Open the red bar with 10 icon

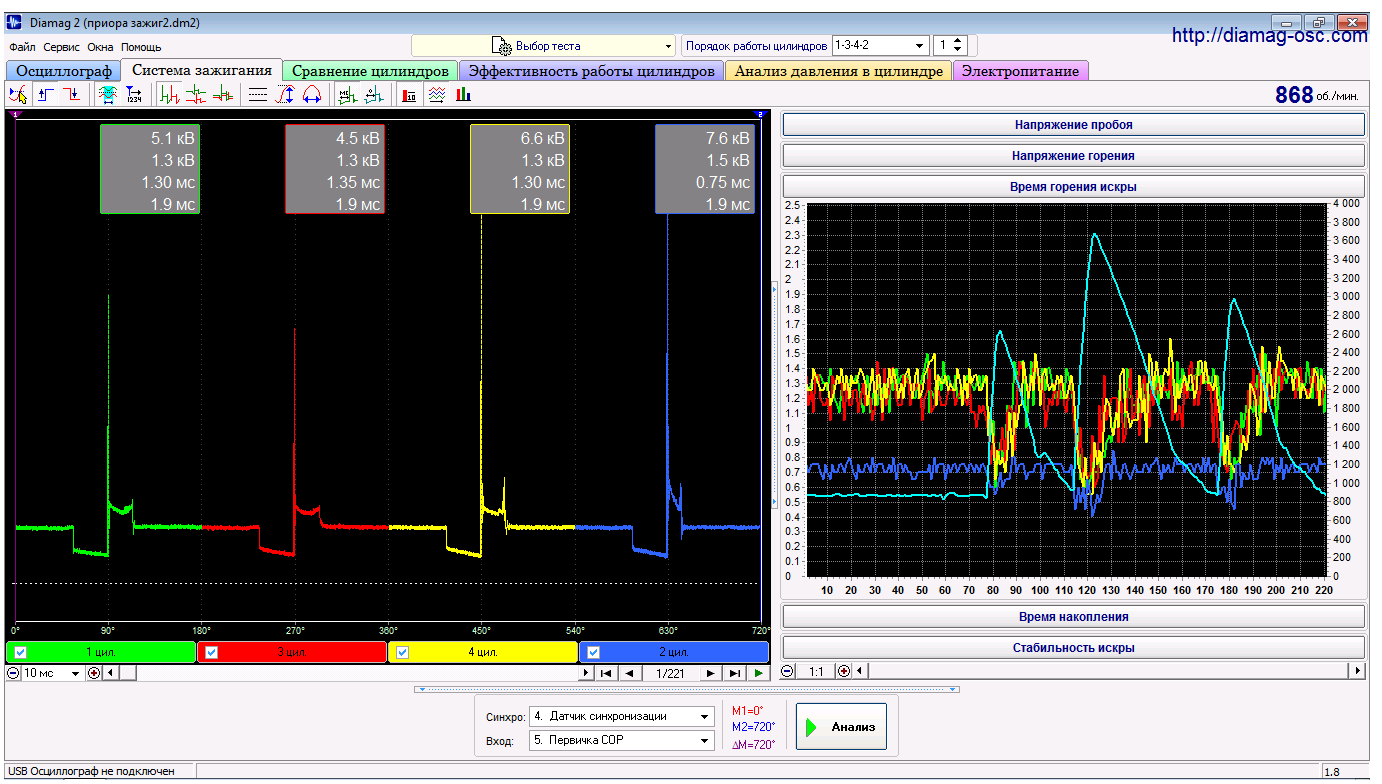tap(409, 95)
